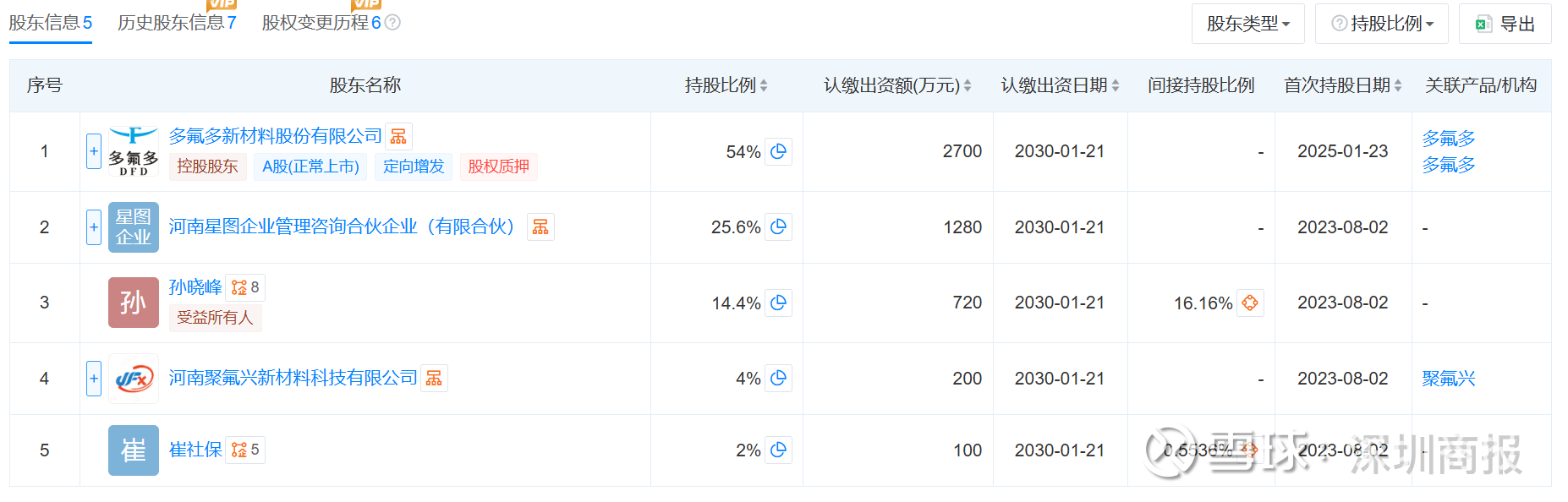This screenshot has height=502, width=1568.
Task: Click the 导出 export button
Action: (x=1505, y=24)
